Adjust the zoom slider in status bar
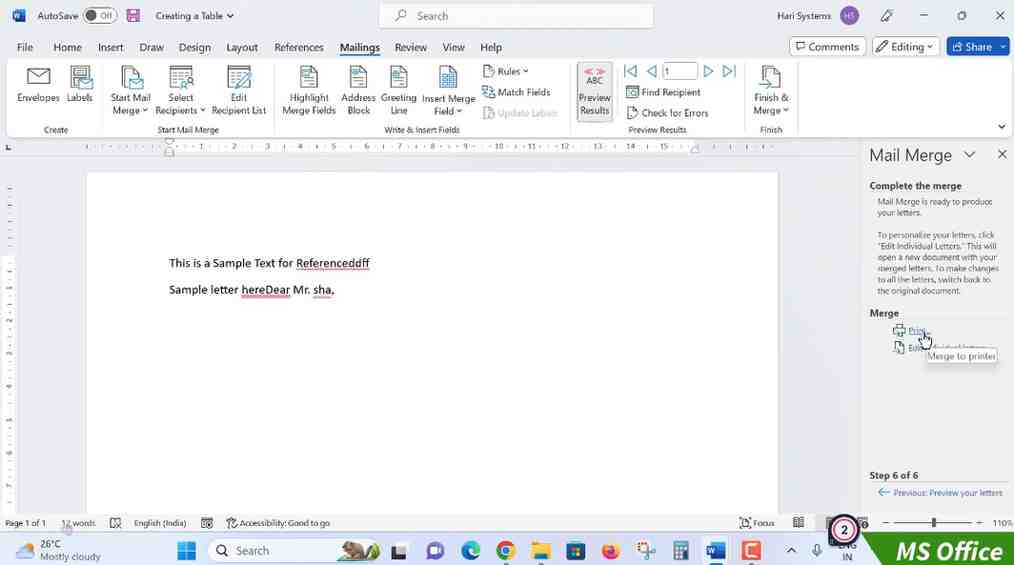Viewport: 1014px width, 565px height. coord(934,523)
